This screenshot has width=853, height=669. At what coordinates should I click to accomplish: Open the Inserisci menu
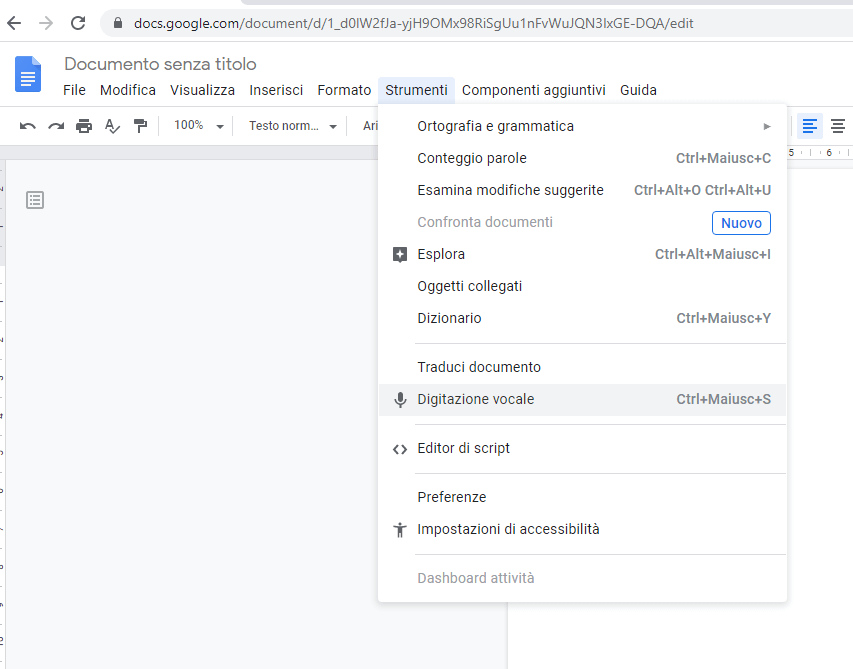click(x=276, y=90)
